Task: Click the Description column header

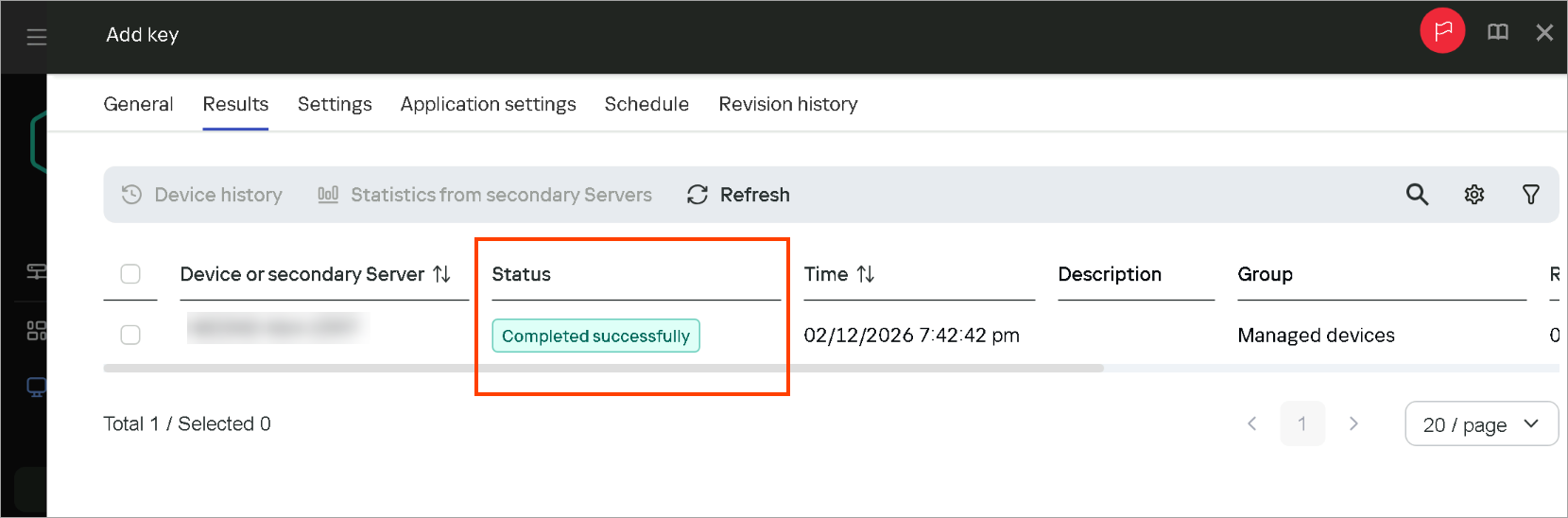Action: pyautogui.click(x=1110, y=274)
